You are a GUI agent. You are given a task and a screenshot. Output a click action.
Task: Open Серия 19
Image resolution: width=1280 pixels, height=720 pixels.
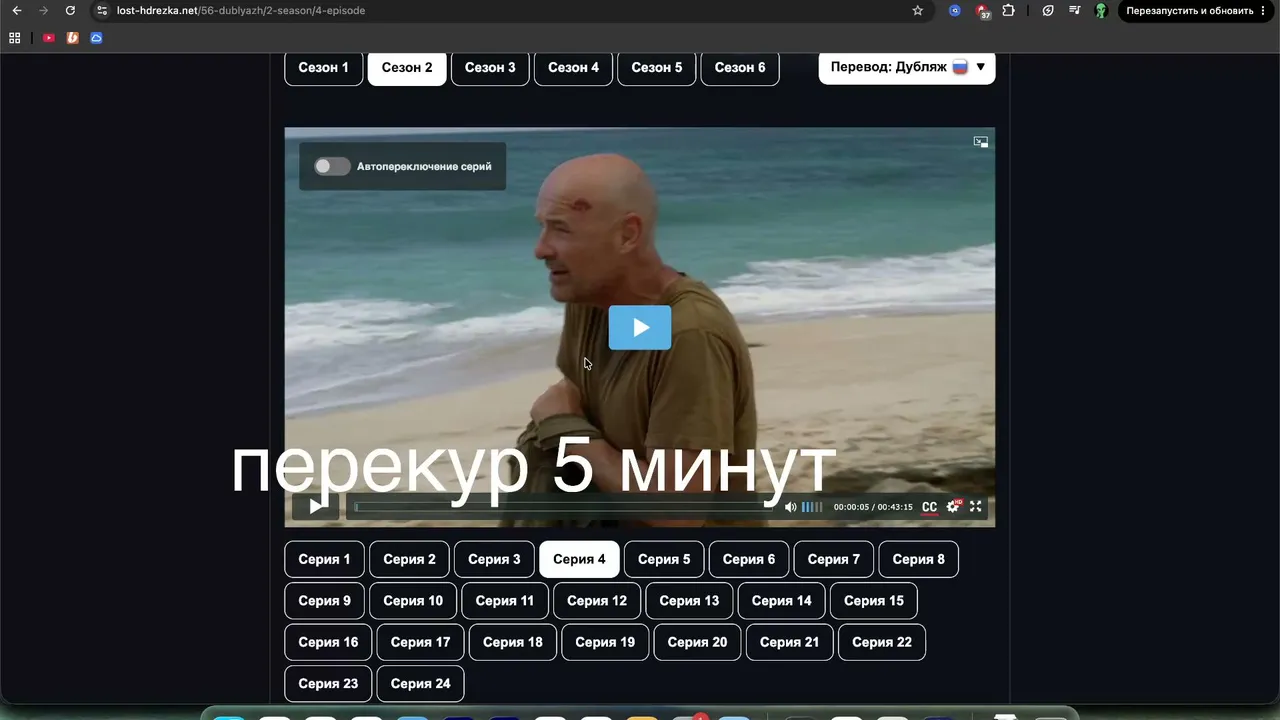pyautogui.click(x=605, y=642)
